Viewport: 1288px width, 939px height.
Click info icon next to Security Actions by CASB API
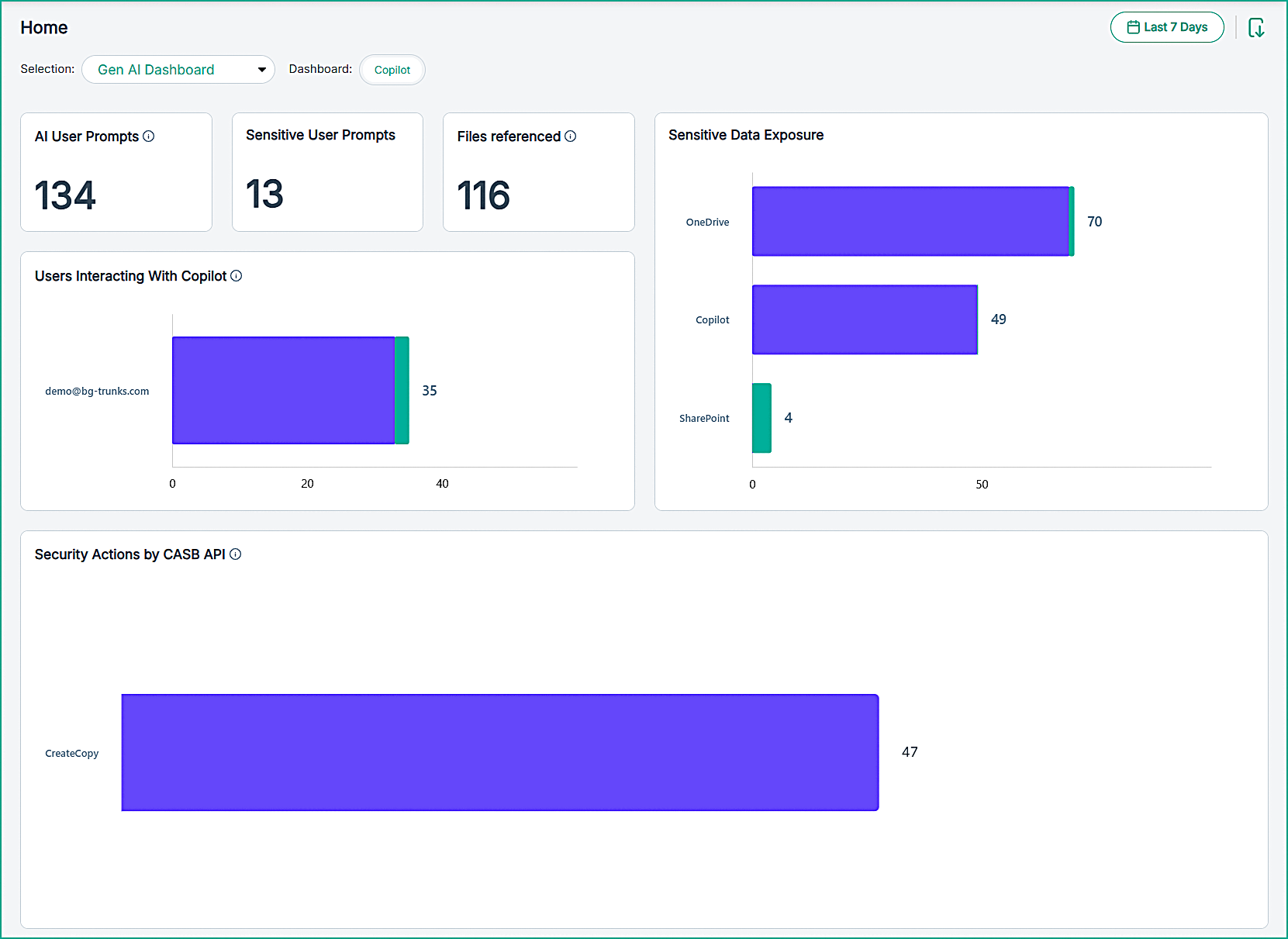[236, 554]
